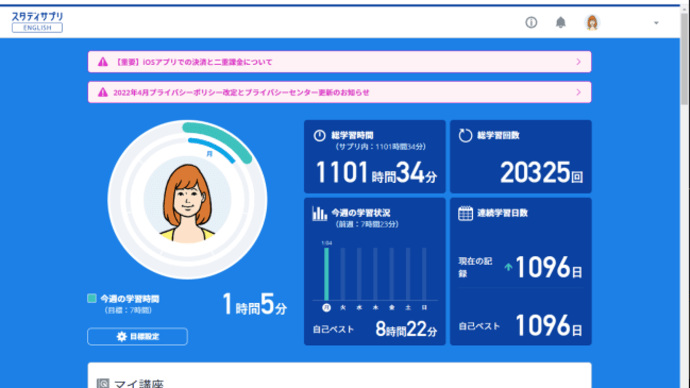Open the notification bell

coord(560,22)
